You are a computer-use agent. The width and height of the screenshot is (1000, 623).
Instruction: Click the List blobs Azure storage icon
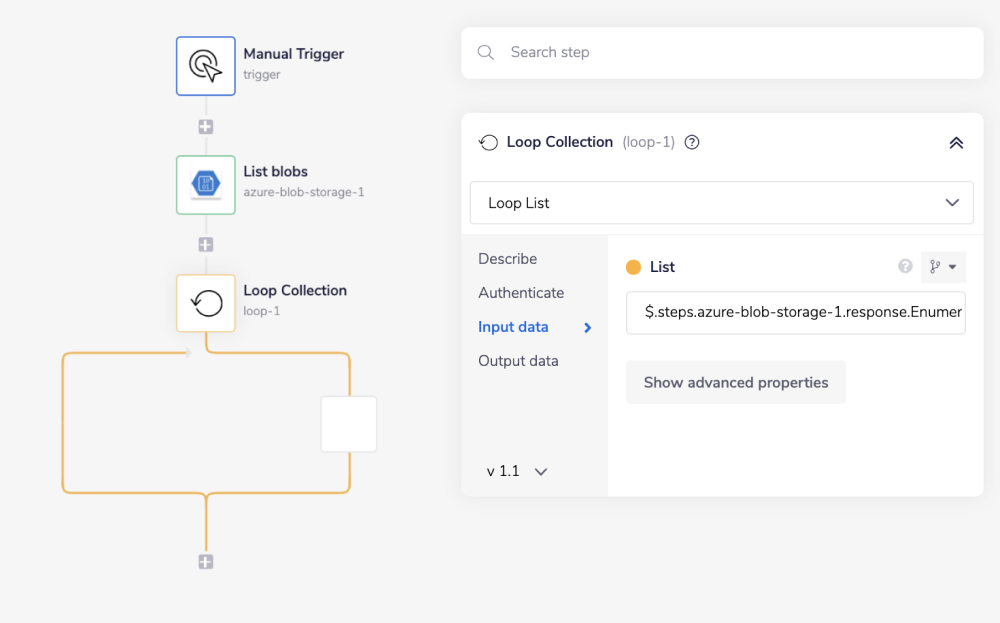(x=205, y=184)
